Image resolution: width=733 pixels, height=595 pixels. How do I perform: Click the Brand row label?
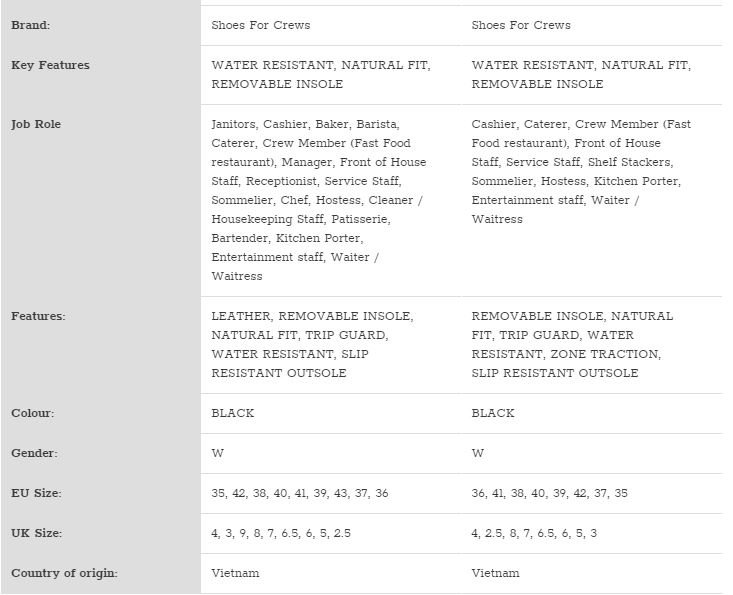point(30,25)
